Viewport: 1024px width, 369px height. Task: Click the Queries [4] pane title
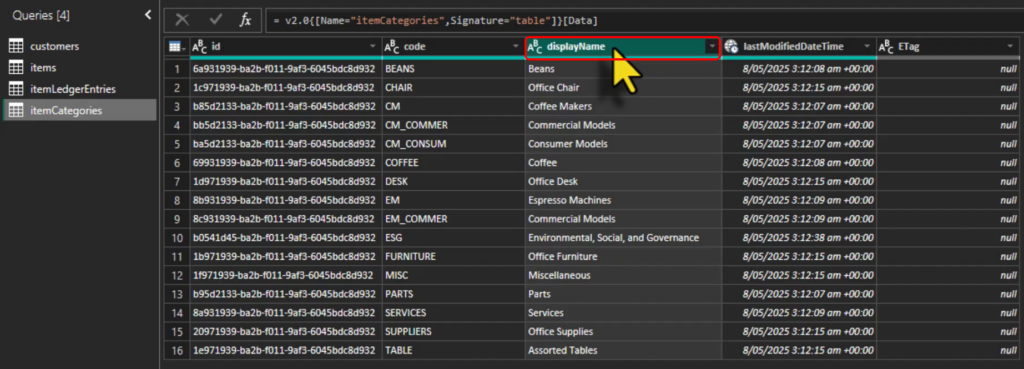click(x=40, y=15)
